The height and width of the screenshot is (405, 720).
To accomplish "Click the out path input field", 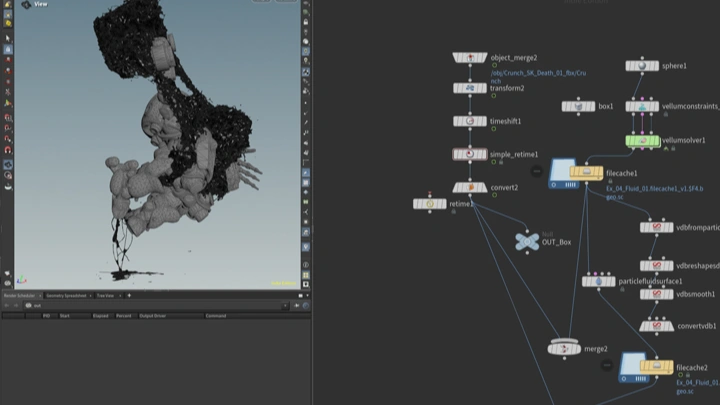I will coord(156,305).
